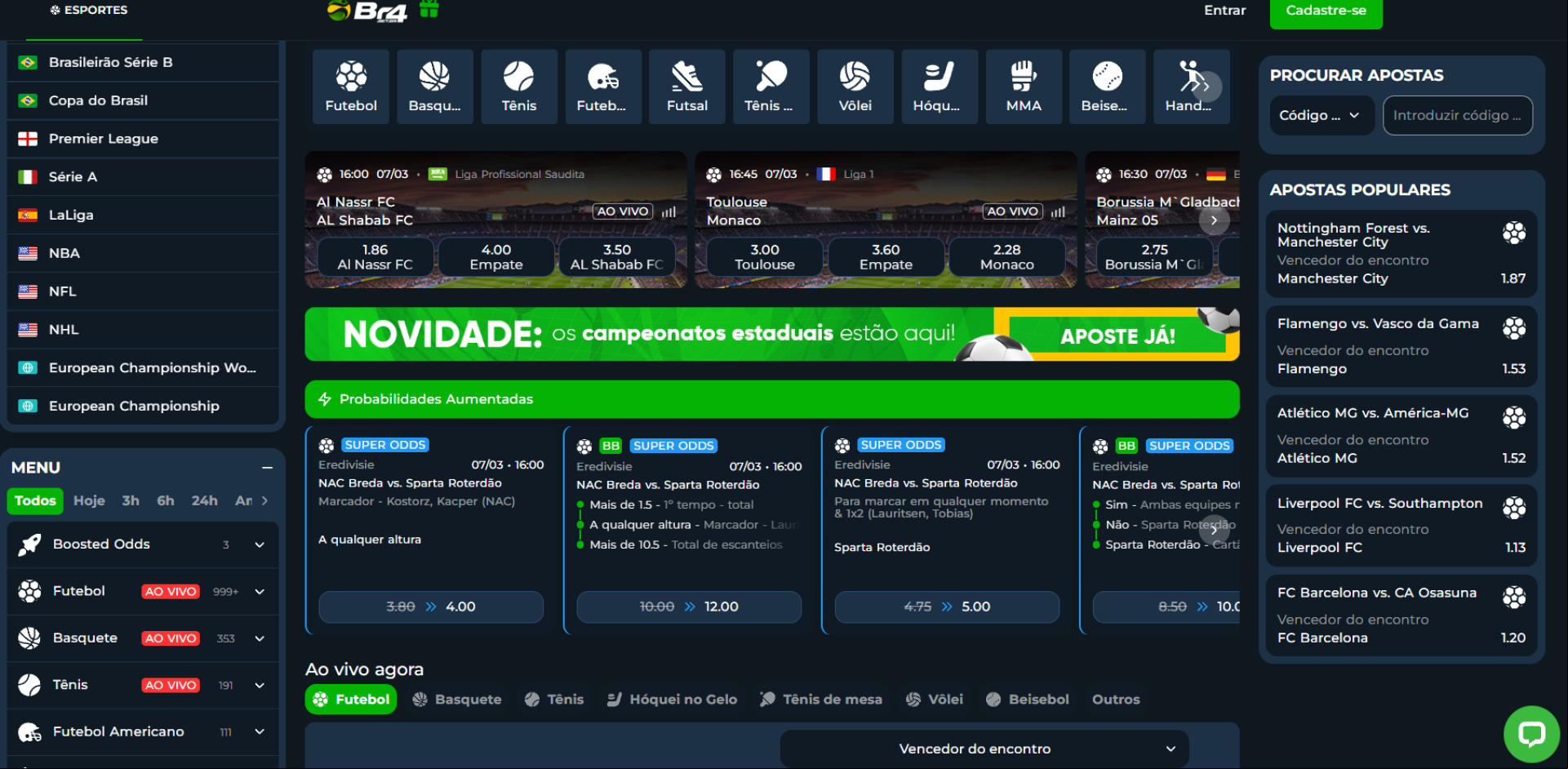Screen dimensions: 1568x769
Task: Switch to Beisebol live tab
Action: (1027, 700)
